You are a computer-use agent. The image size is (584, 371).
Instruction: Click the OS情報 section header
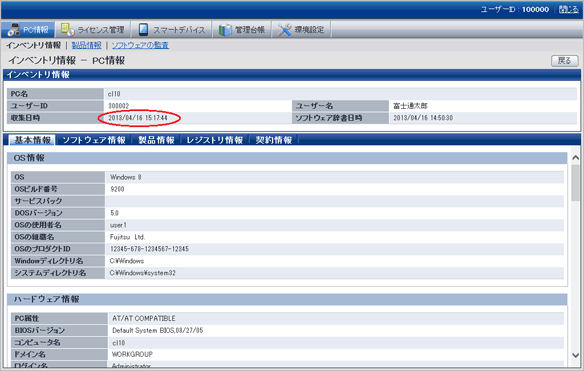tap(287, 158)
